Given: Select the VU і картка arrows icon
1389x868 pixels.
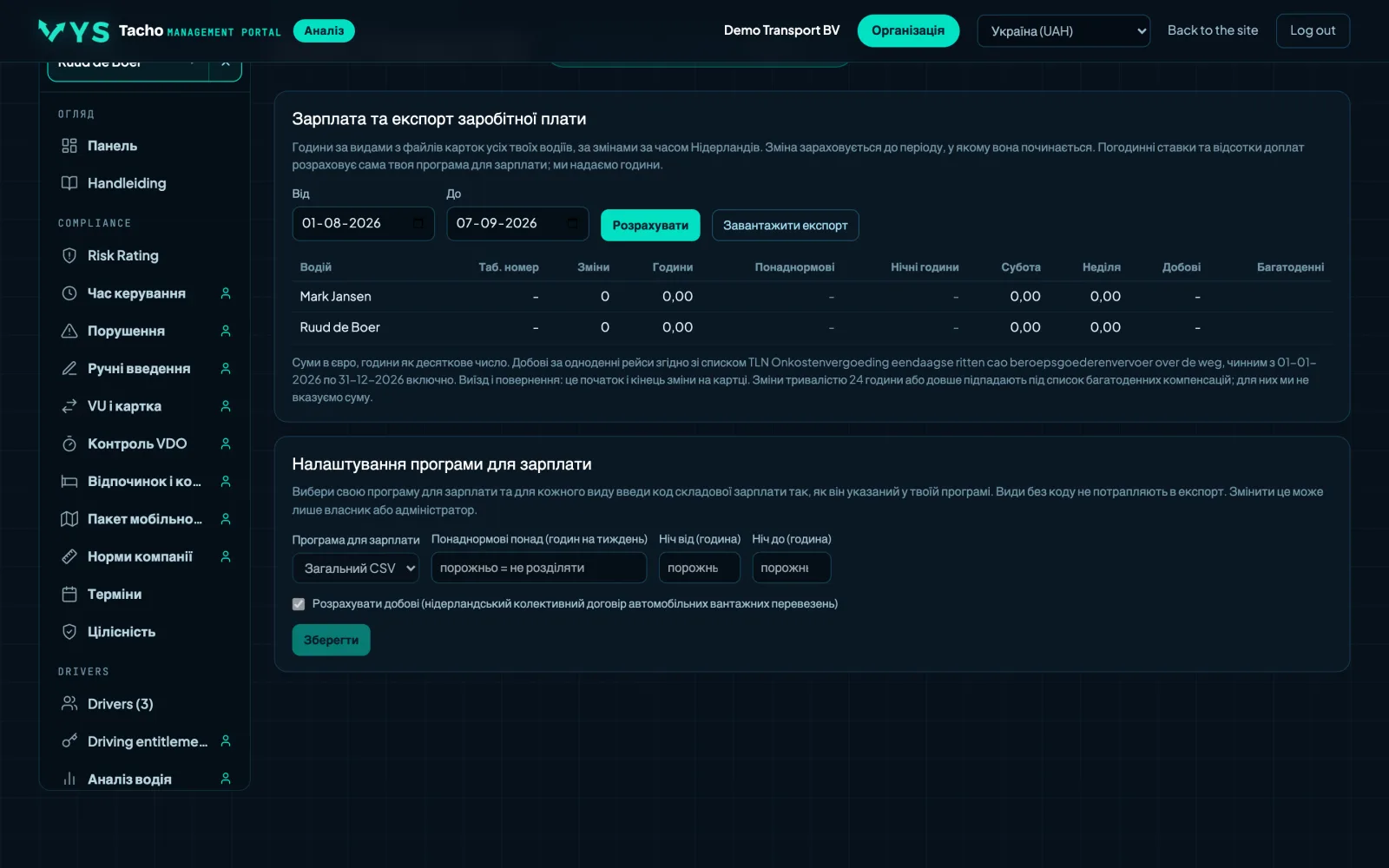Looking at the screenshot, I should coord(69,406).
